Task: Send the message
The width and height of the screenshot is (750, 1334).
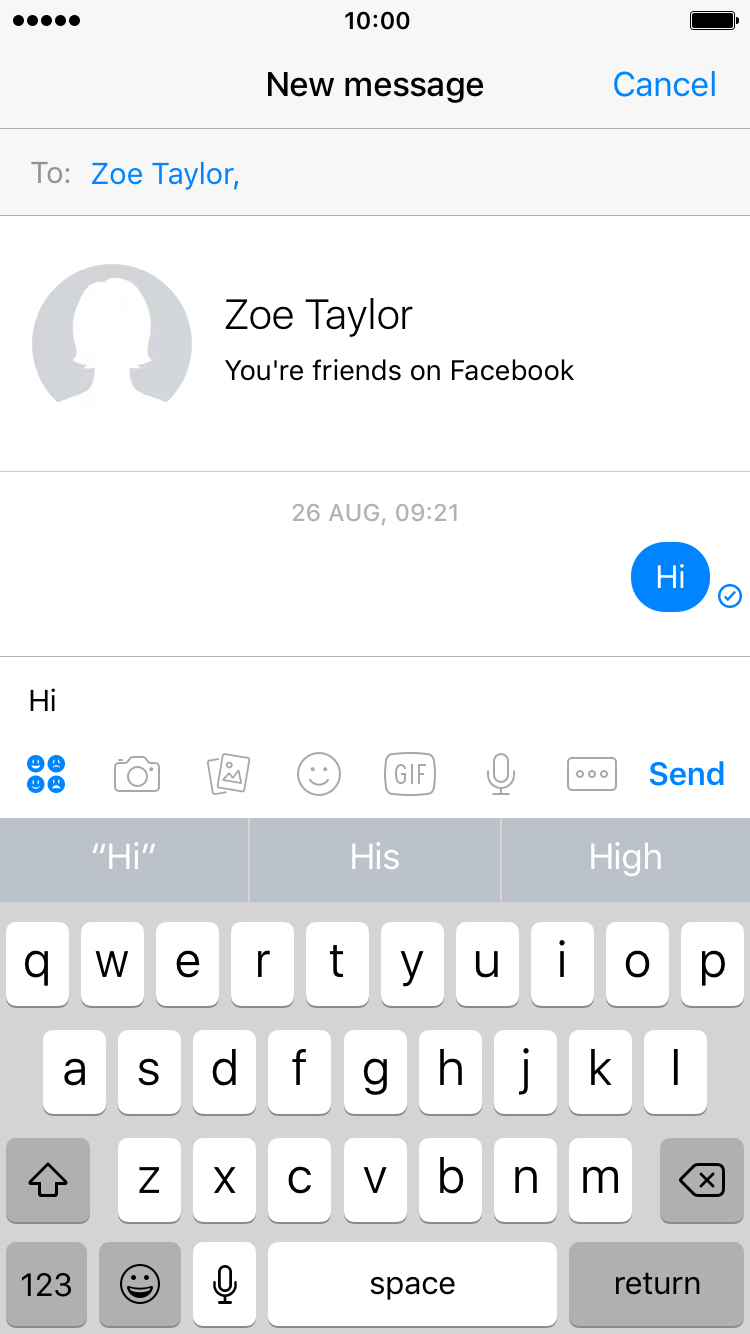Action: click(686, 774)
